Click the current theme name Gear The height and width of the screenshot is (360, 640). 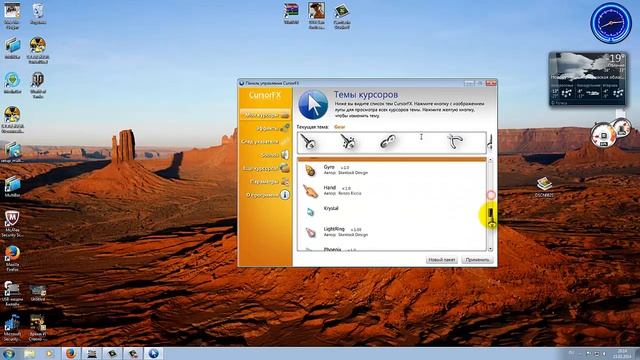(x=340, y=127)
